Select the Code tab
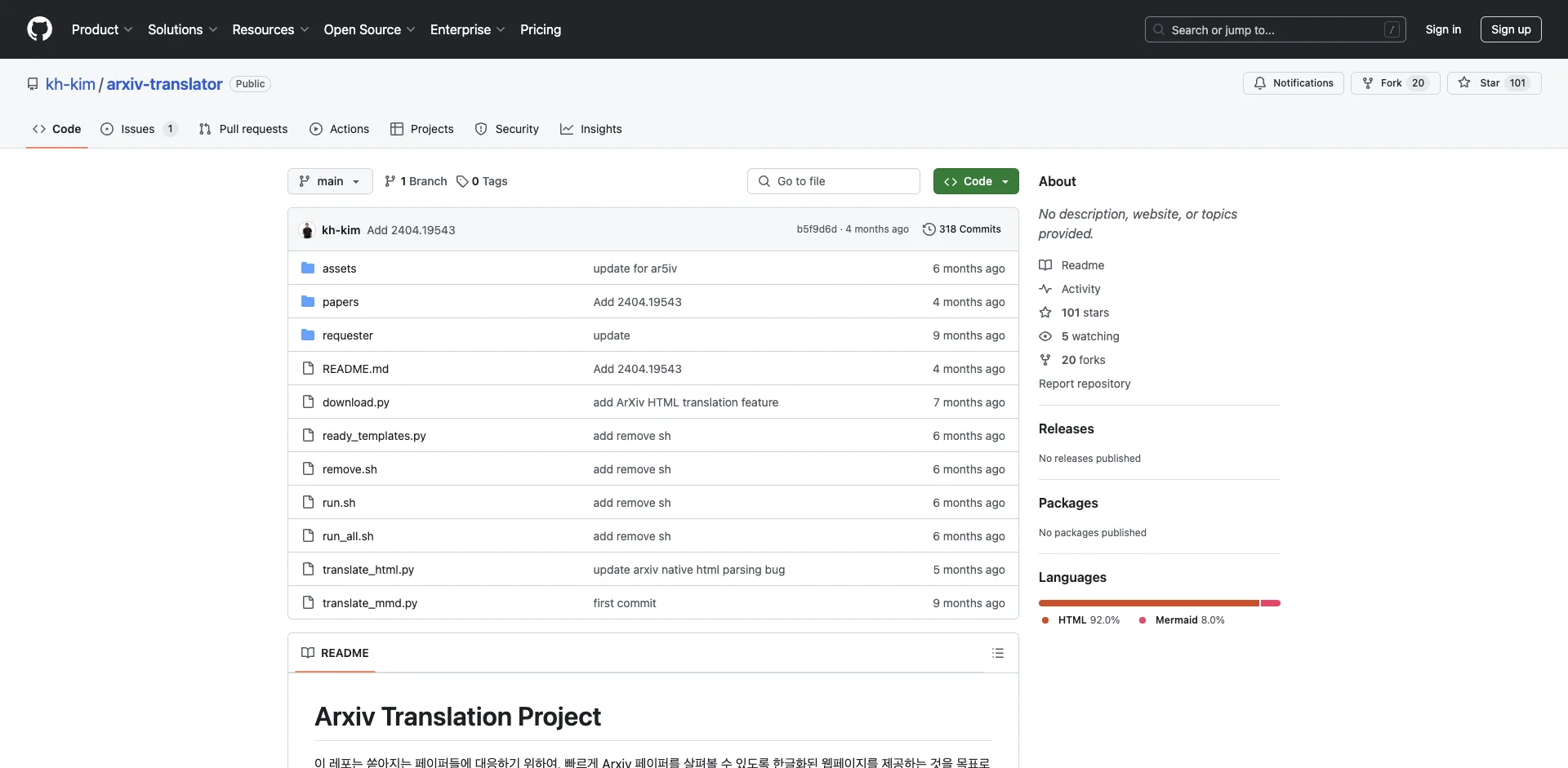The height and width of the screenshot is (768, 1568). click(x=57, y=129)
